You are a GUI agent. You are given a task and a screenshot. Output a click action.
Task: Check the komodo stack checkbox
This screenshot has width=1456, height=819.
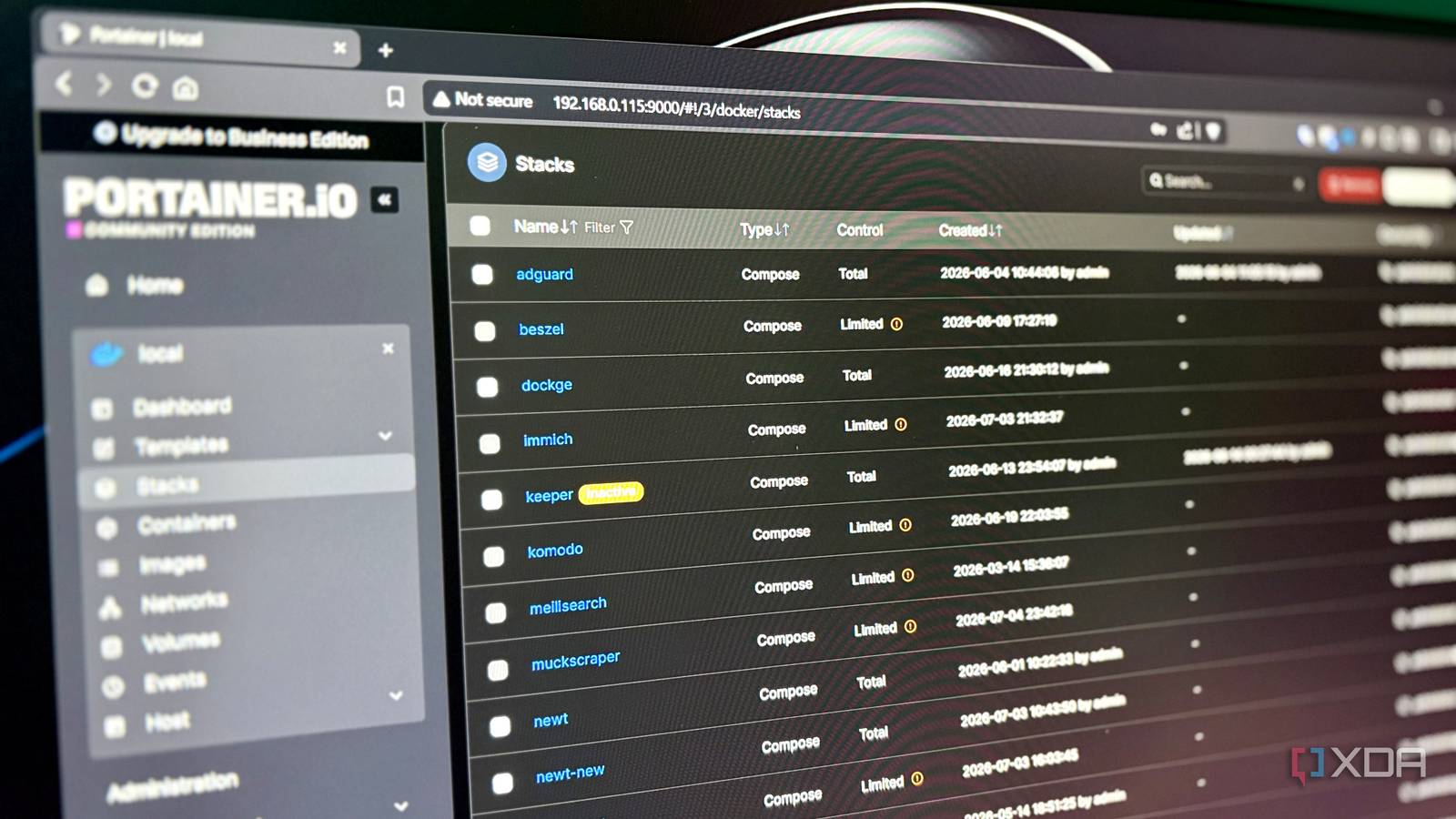tap(494, 556)
